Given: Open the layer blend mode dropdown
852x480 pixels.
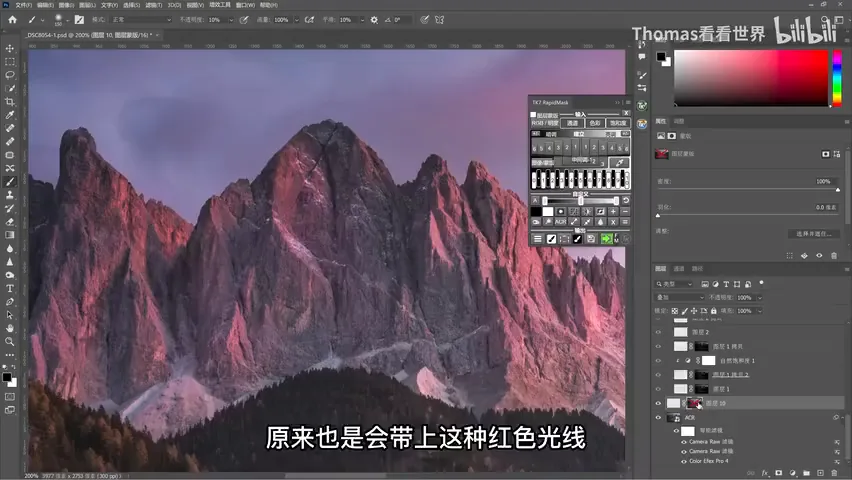Looking at the screenshot, I should click(x=679, y=297).
